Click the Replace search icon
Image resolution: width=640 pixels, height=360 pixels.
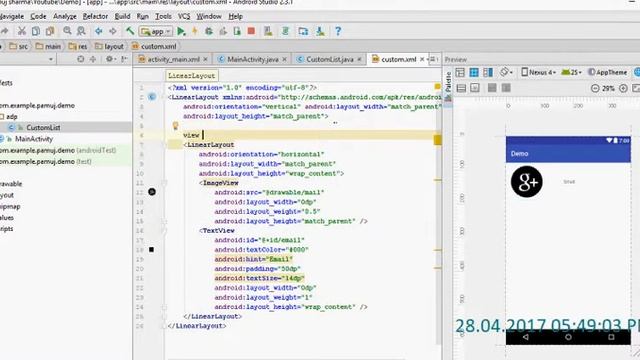pyautogui.click(x=81, y=31)
